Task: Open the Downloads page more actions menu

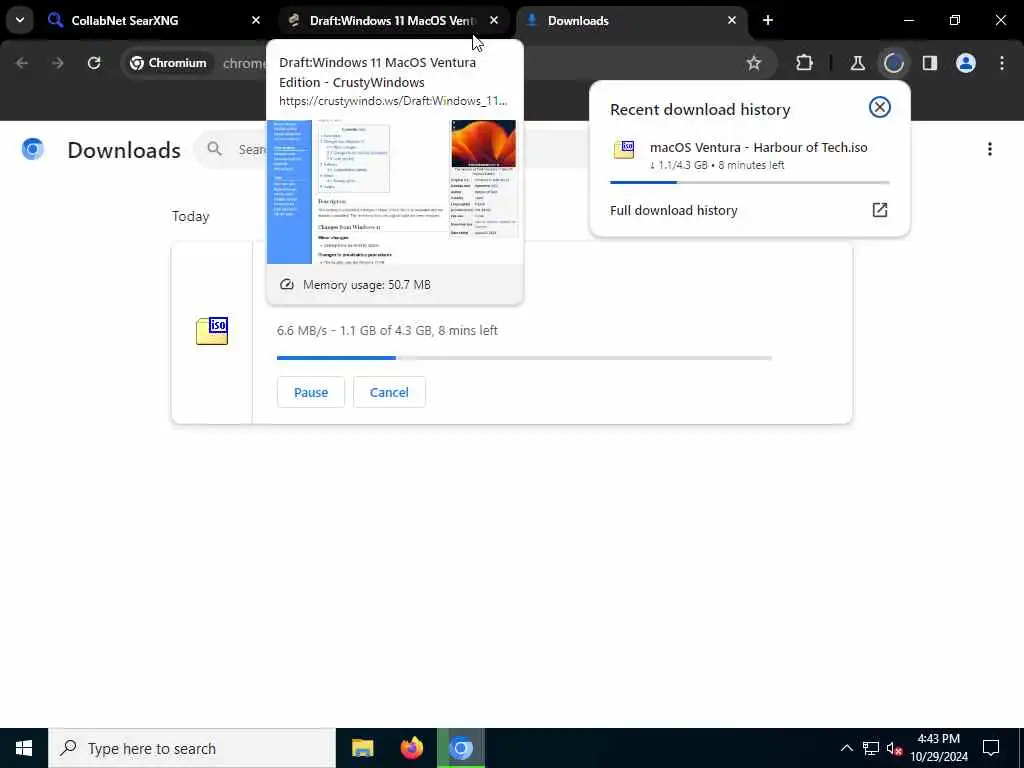Action: (x=990, y=149)
